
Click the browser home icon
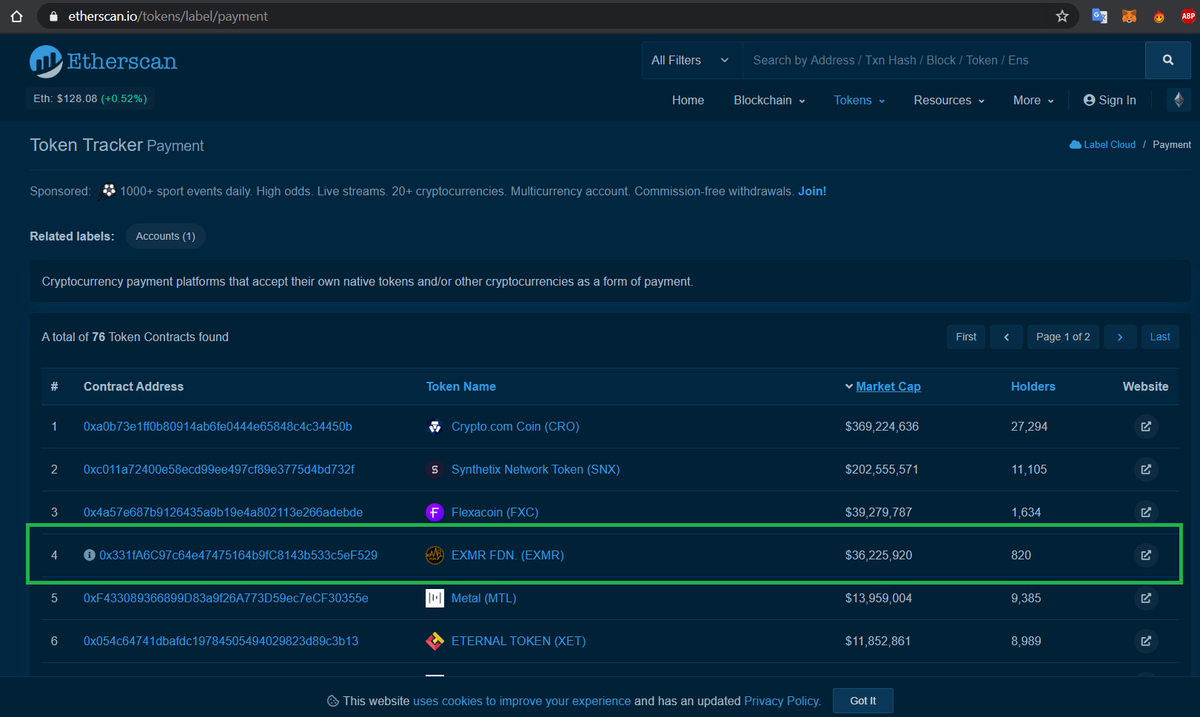pyautogui.click(x=15, y=16)
